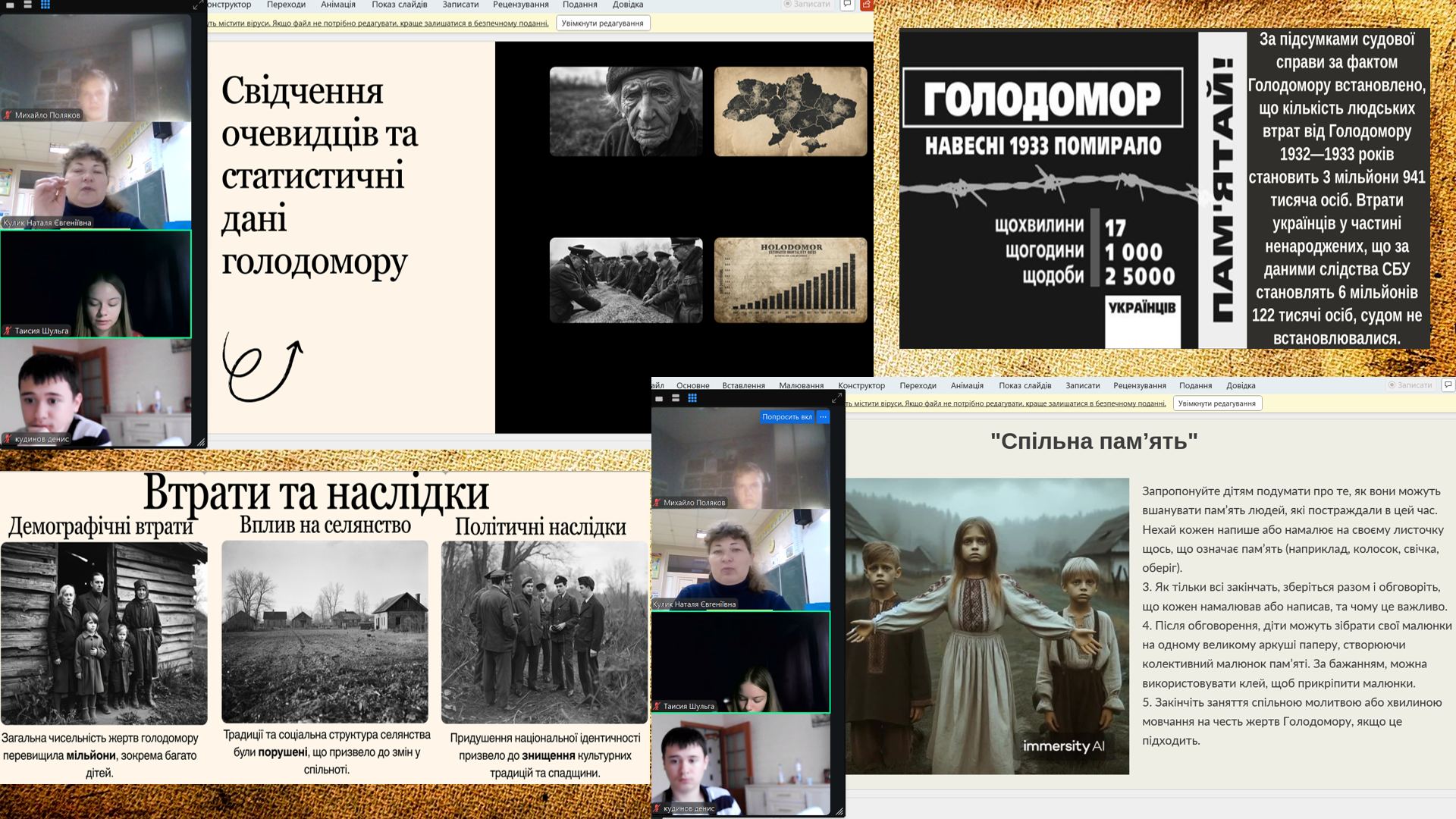Click the HOLODOMOR bar chart image

tap(790, 280)
